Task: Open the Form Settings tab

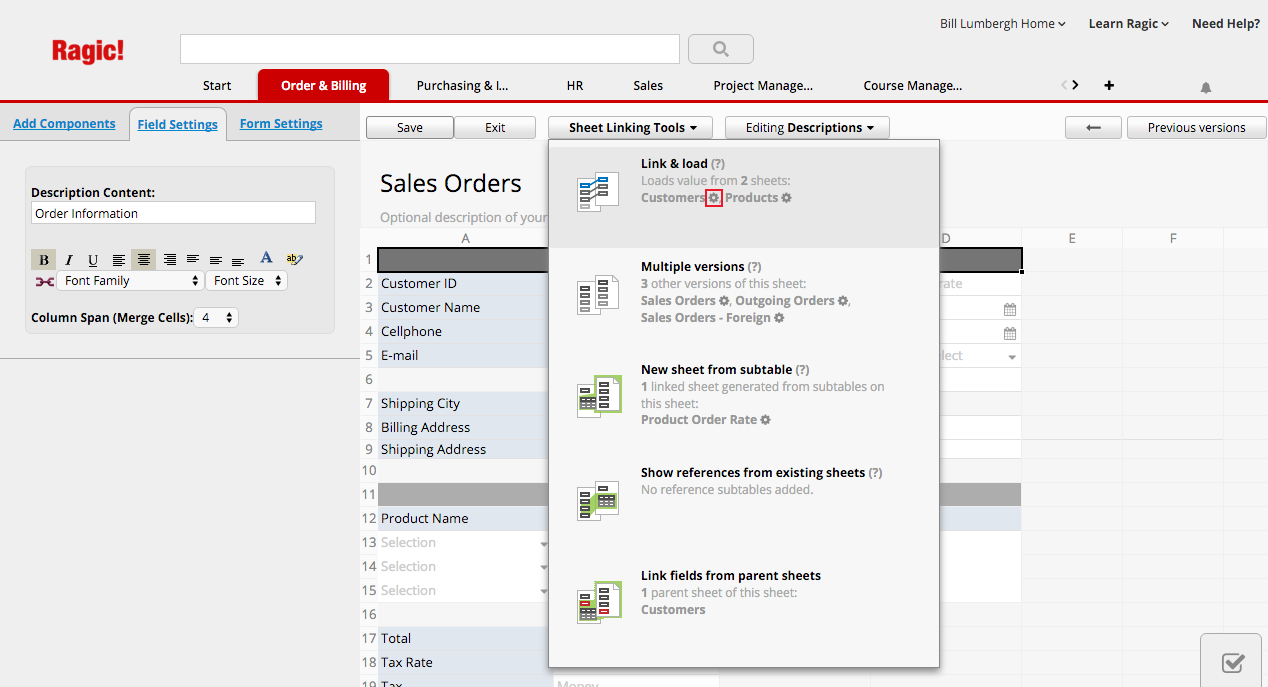Action: 281,124
